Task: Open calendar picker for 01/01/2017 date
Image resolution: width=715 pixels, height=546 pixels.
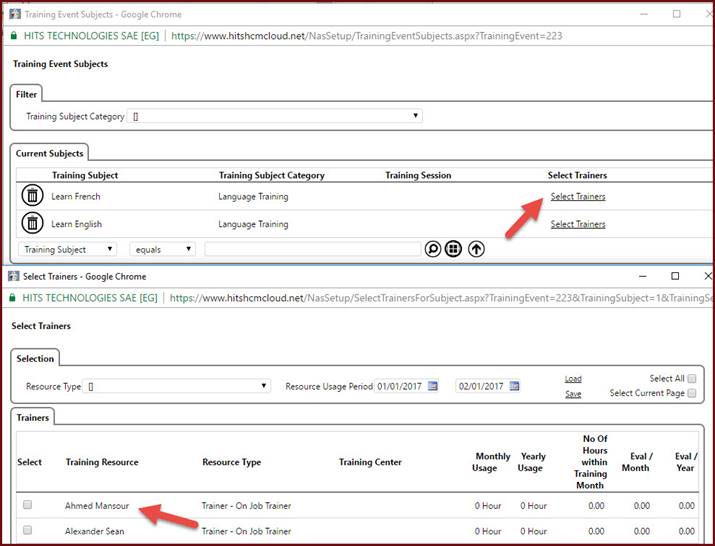Action: pyautogui.click(x=433, y=386)
